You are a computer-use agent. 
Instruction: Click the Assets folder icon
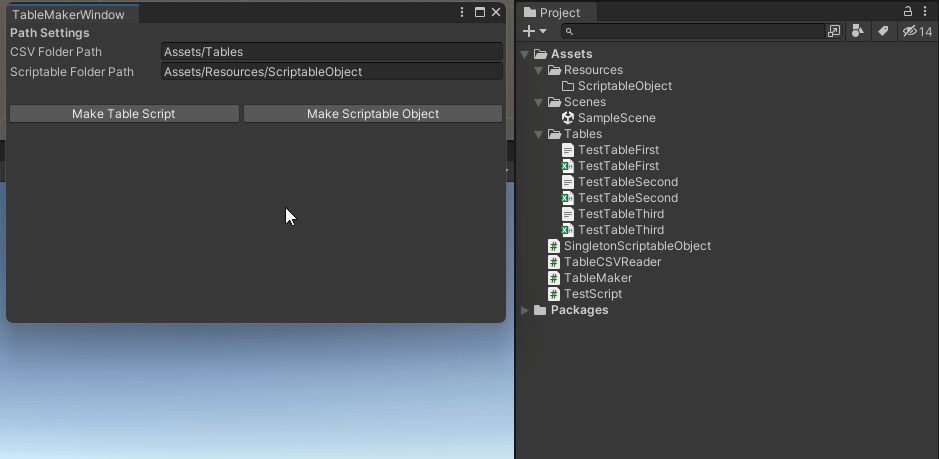[x=541, y=54]
